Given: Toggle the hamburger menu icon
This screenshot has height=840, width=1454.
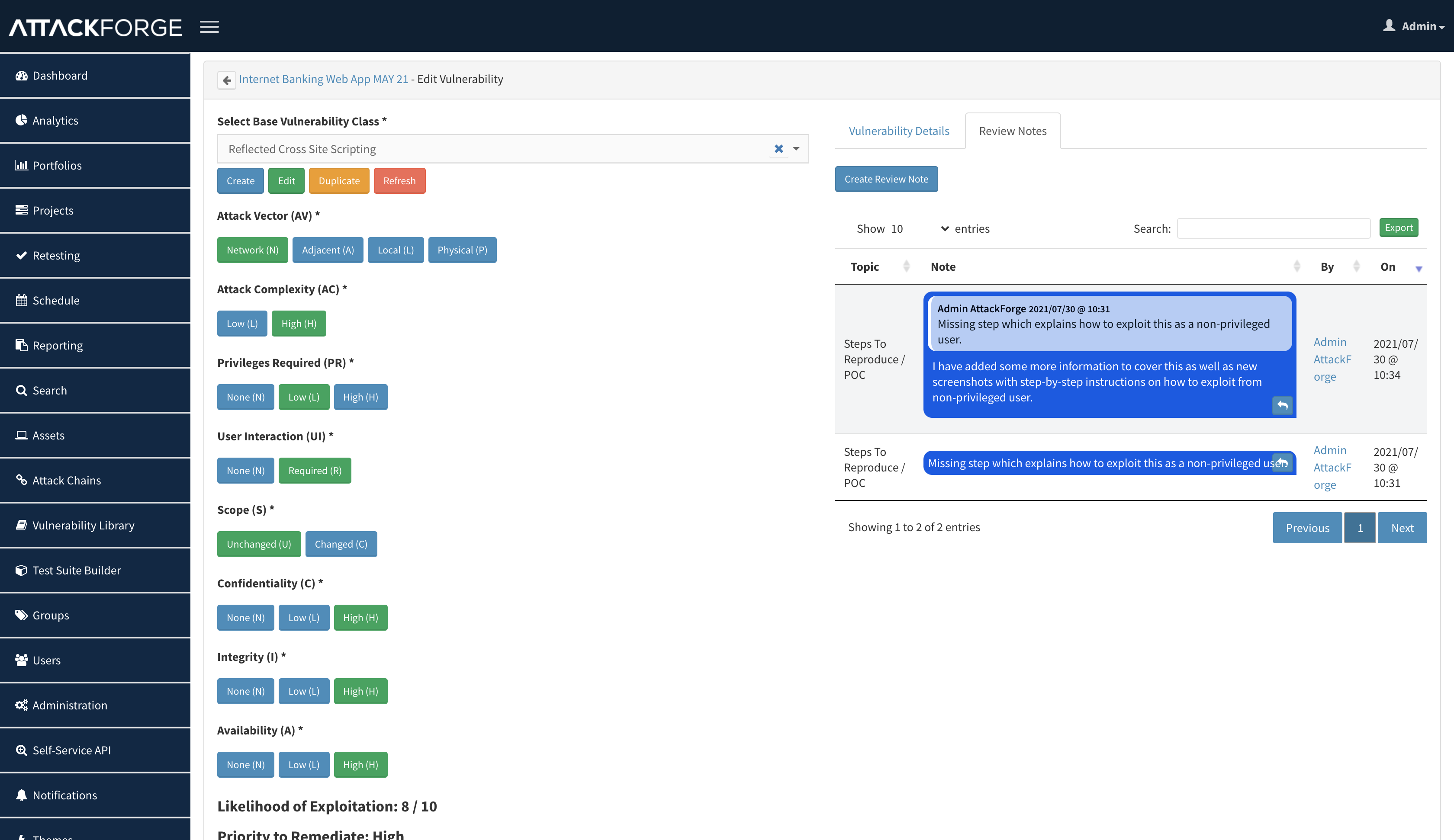Looking at the screenshot, I should point(209,26).
